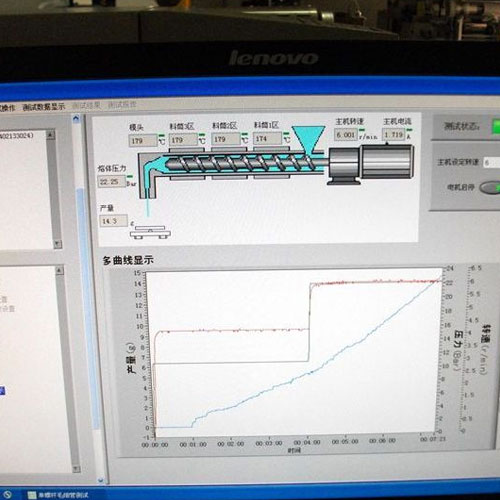This screenshot has height=500, width=500.
Task: Click the up chevron above the blue scrollbar
Action: (x=76, y=119)
